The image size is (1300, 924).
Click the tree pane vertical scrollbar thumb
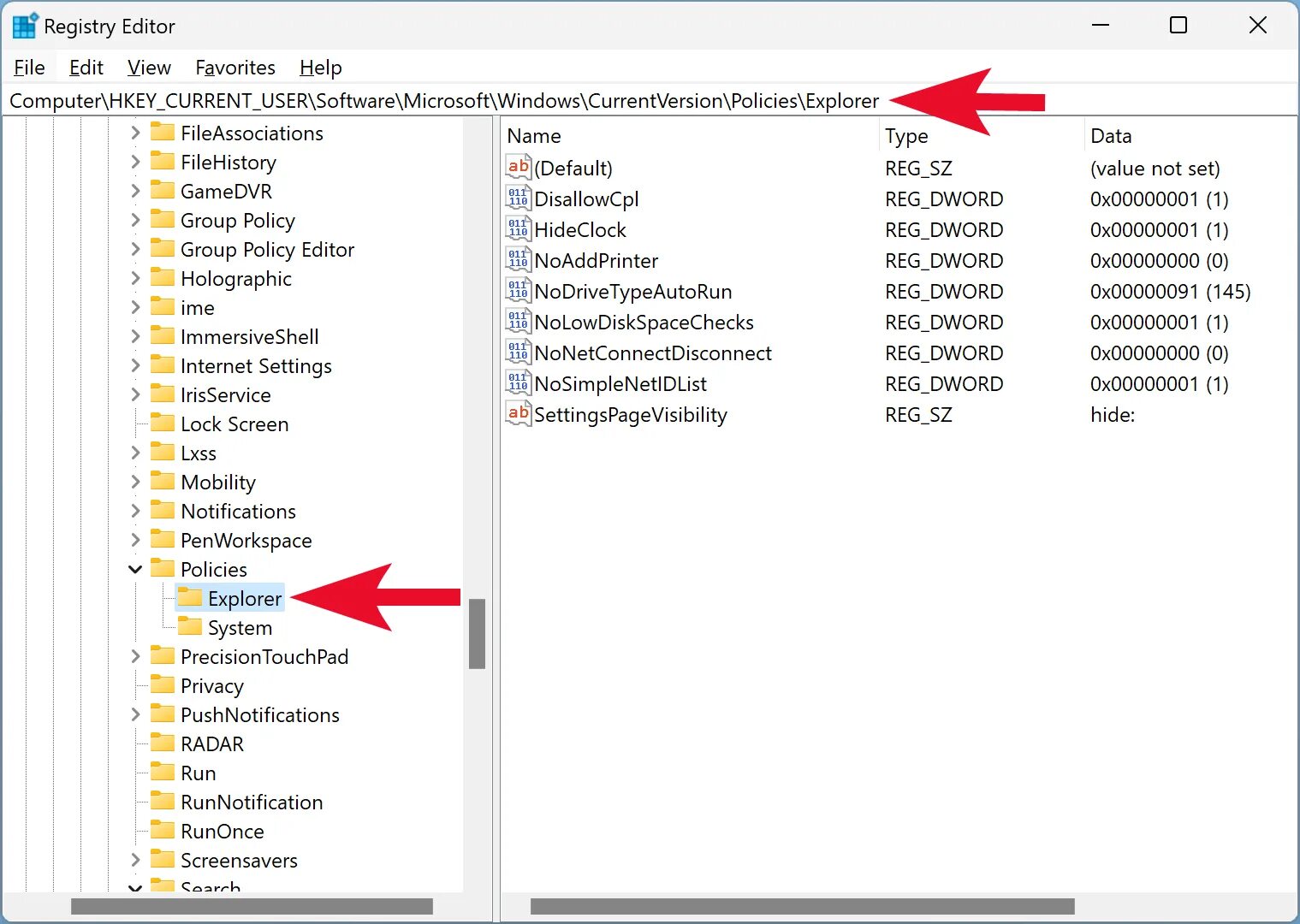tap(478, 633)
